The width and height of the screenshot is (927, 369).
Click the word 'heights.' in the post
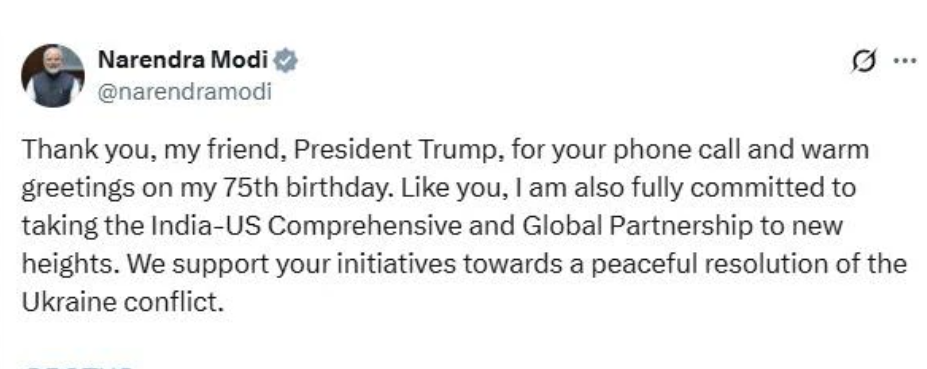click(71, 264)
